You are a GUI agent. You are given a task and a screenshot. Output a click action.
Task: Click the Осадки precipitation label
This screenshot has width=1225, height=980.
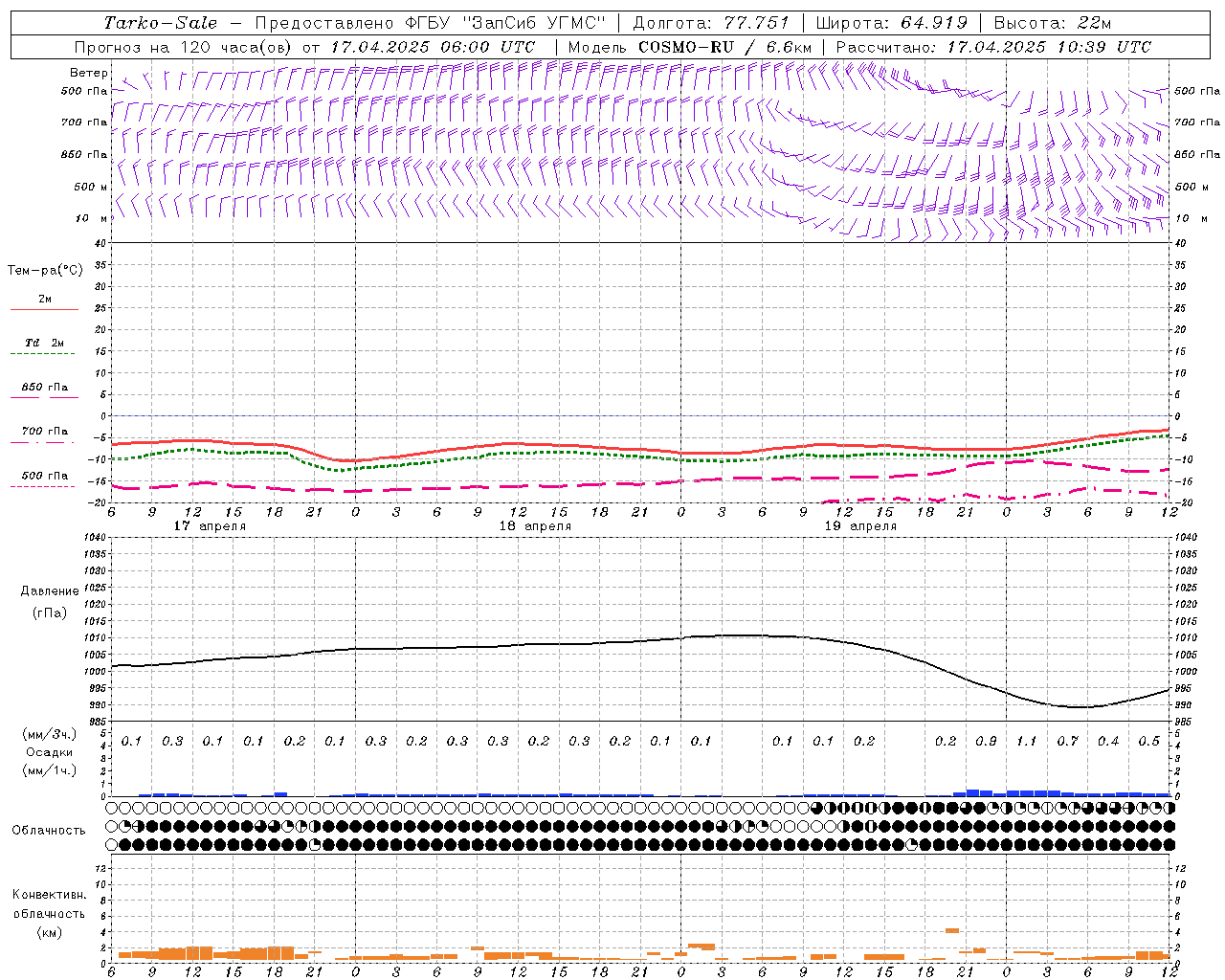click(x=50, y=752)
